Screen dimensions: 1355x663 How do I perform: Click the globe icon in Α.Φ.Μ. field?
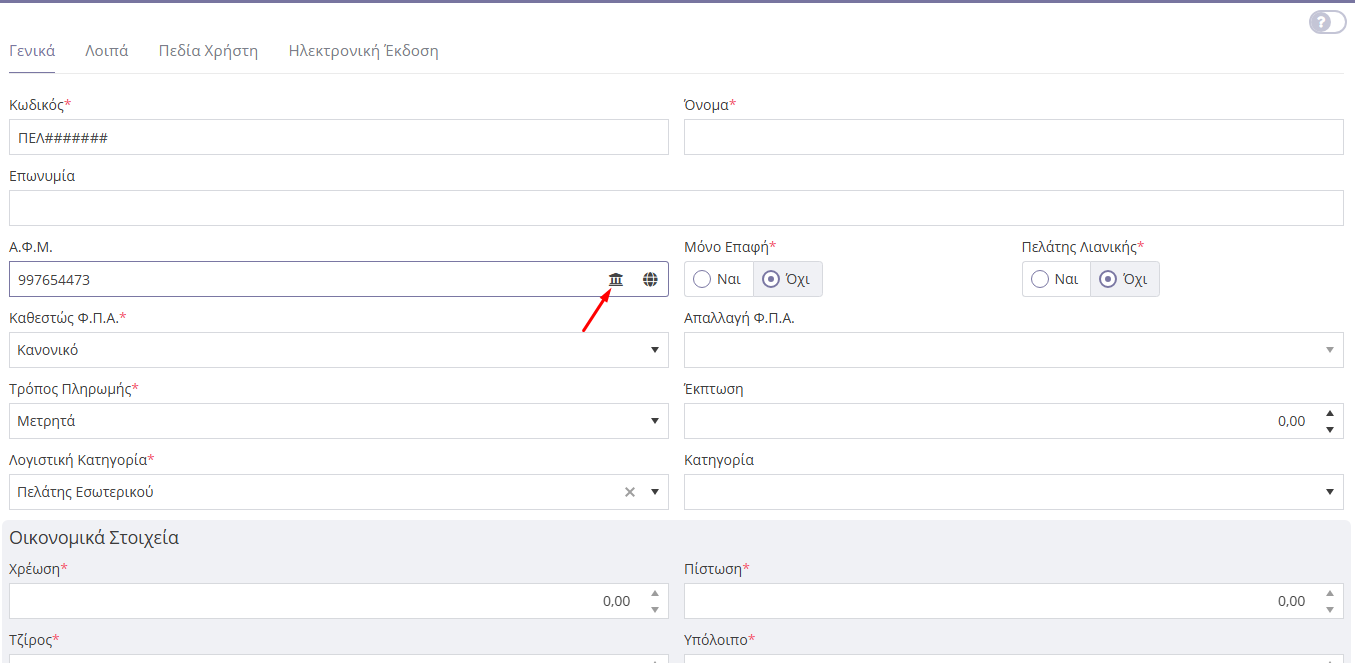tap(650, 280)
